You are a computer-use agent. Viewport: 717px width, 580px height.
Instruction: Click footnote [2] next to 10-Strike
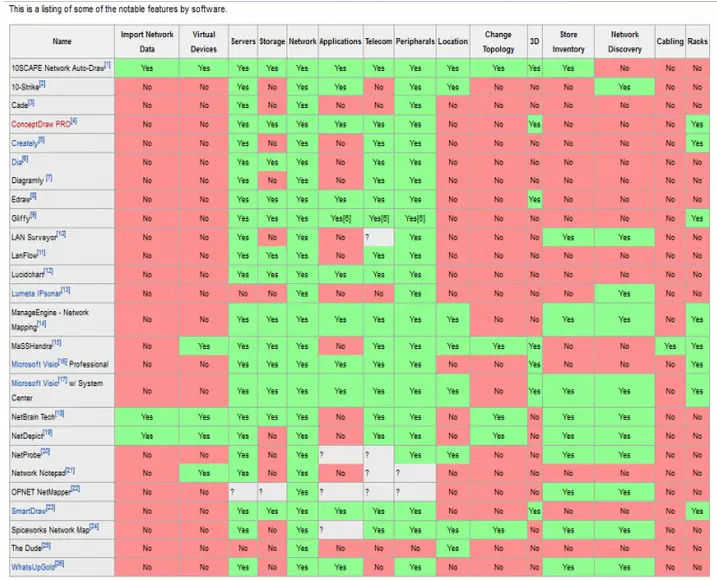click(x=42, y=84)
